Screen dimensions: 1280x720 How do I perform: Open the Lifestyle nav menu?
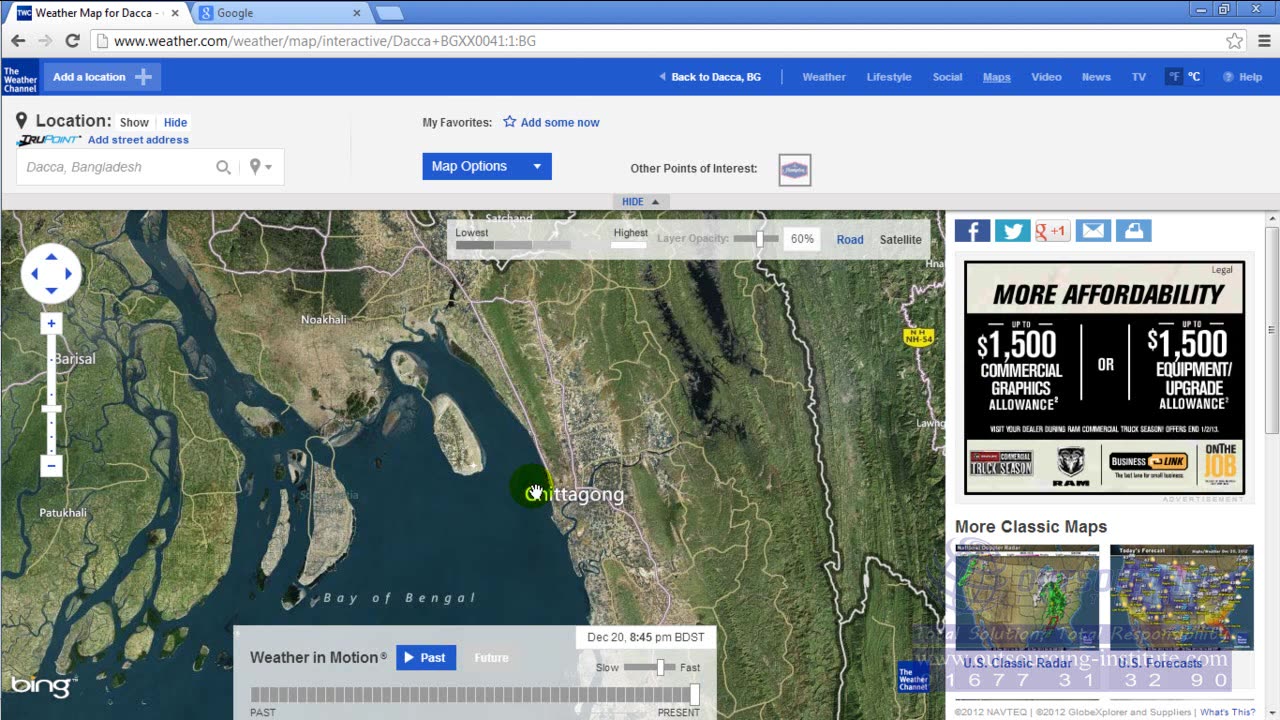(889, 77)
